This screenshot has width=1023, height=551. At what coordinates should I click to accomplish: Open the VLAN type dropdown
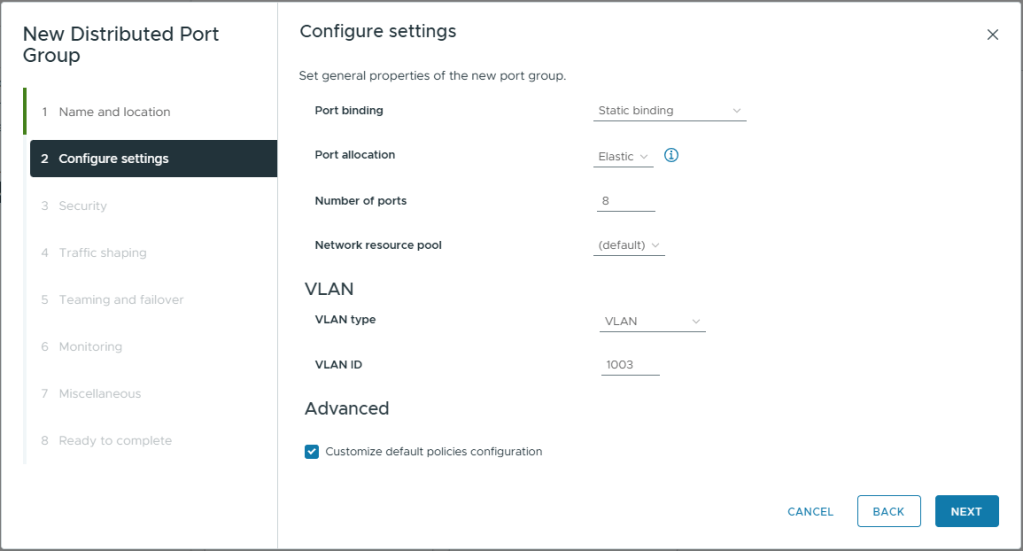652,322
